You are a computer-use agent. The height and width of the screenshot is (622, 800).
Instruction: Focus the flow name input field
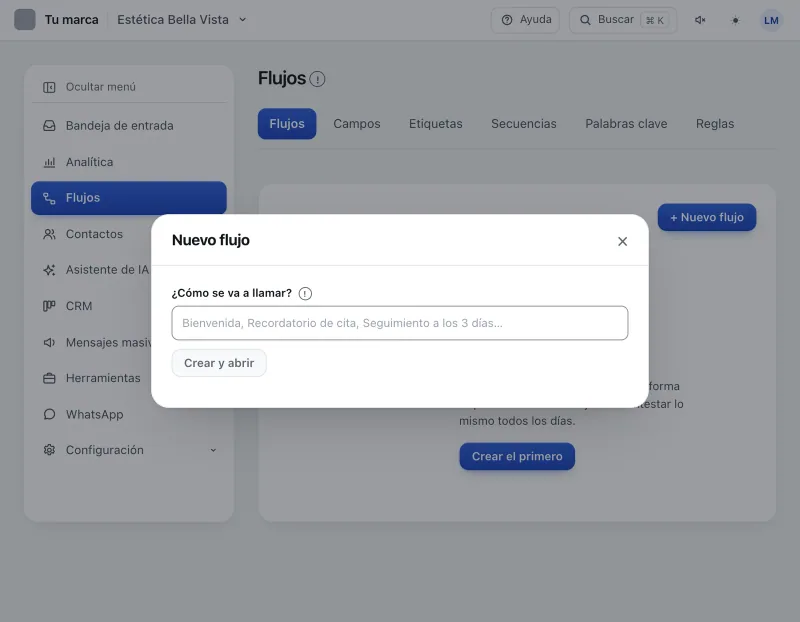coord(399,323)
